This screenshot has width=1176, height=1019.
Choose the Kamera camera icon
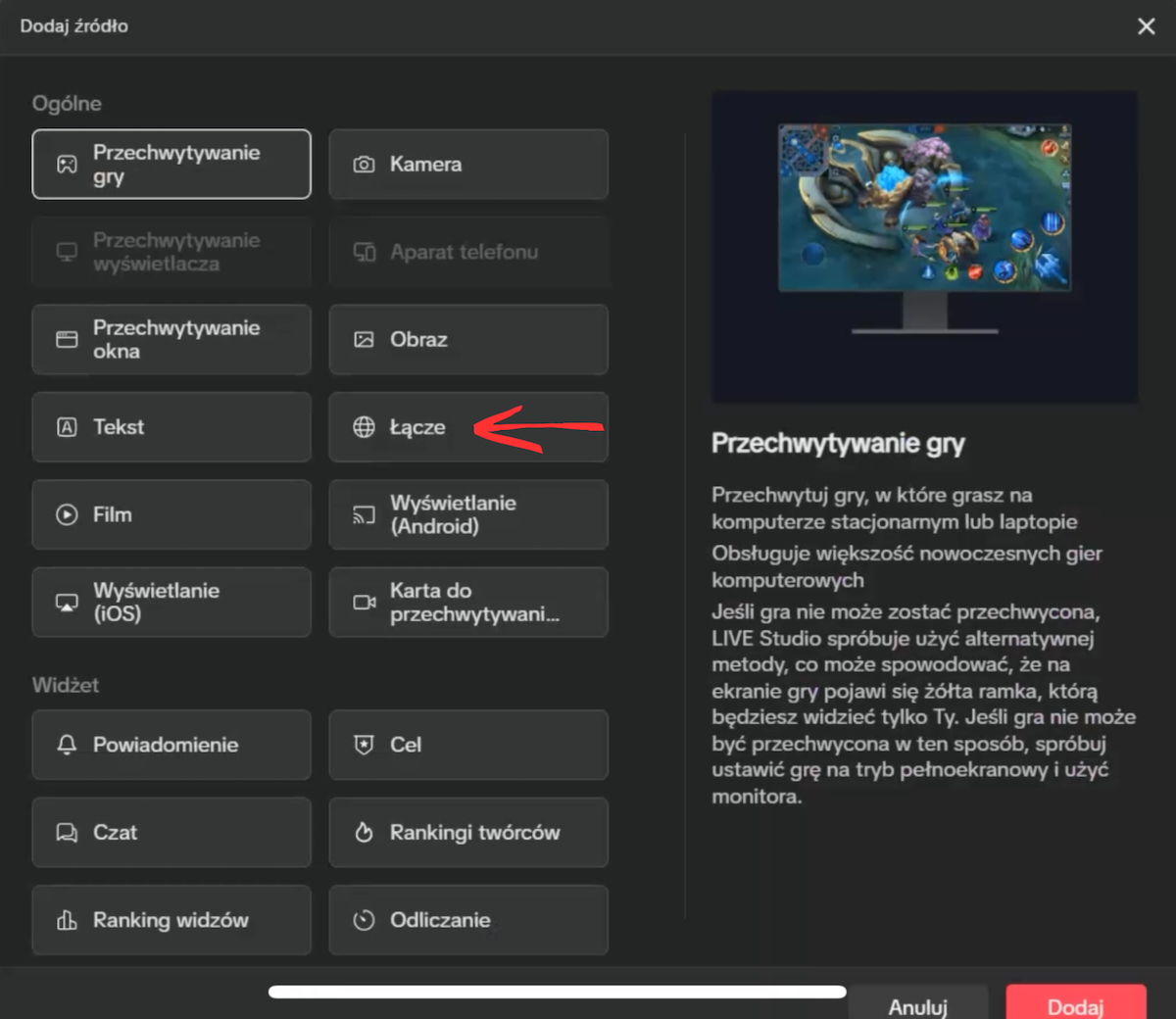tap(364, 165)
